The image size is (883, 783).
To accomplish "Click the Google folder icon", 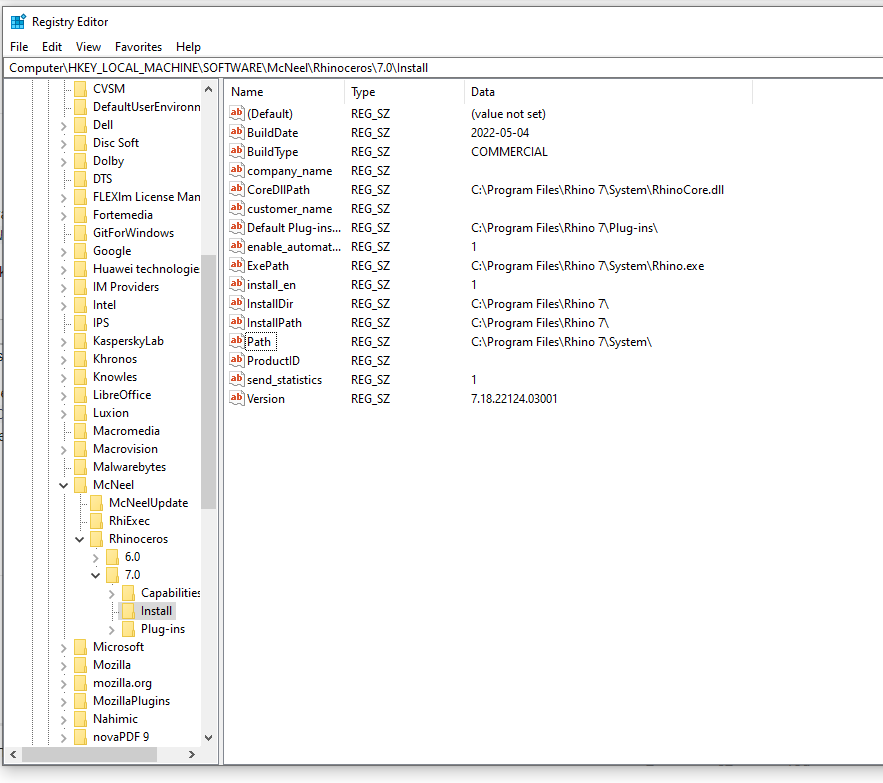I will 82,250.
